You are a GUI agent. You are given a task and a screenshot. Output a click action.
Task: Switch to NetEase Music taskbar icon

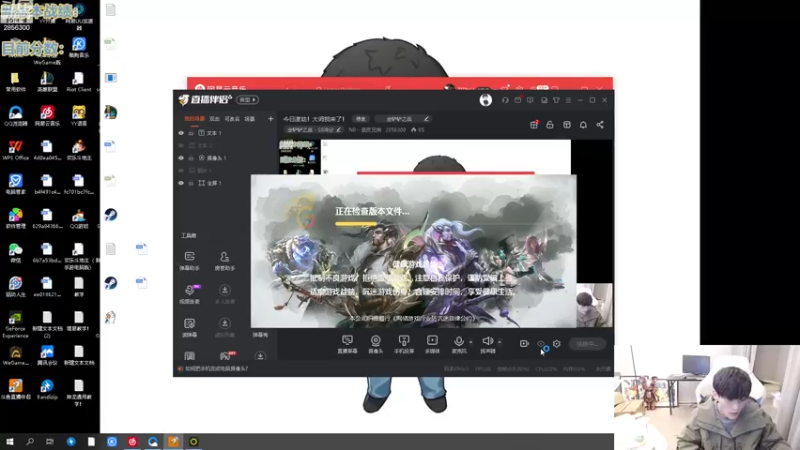click(x=132, y=442)
